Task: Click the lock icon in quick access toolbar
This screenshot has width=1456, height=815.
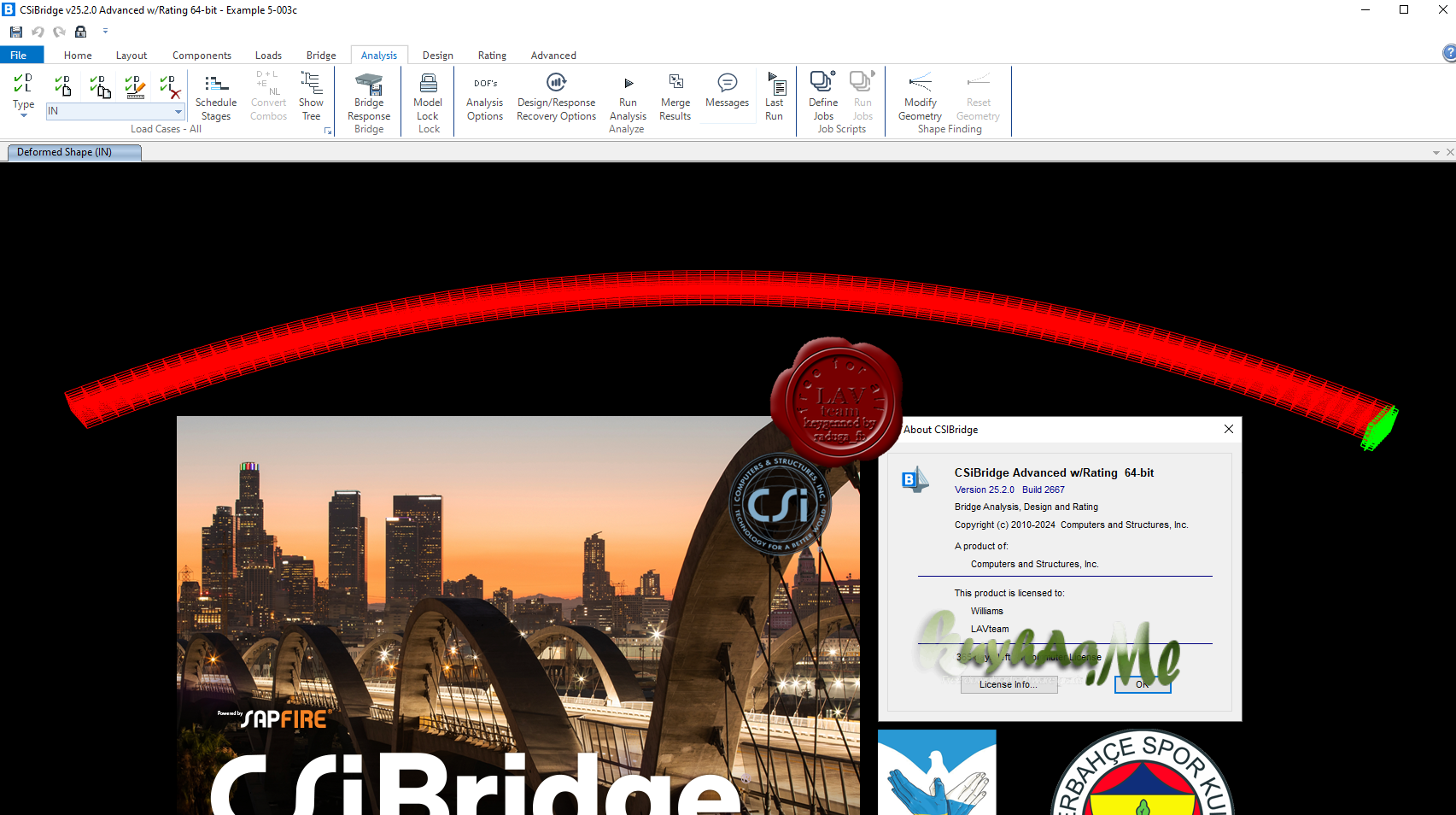Action: pos(81,32)
